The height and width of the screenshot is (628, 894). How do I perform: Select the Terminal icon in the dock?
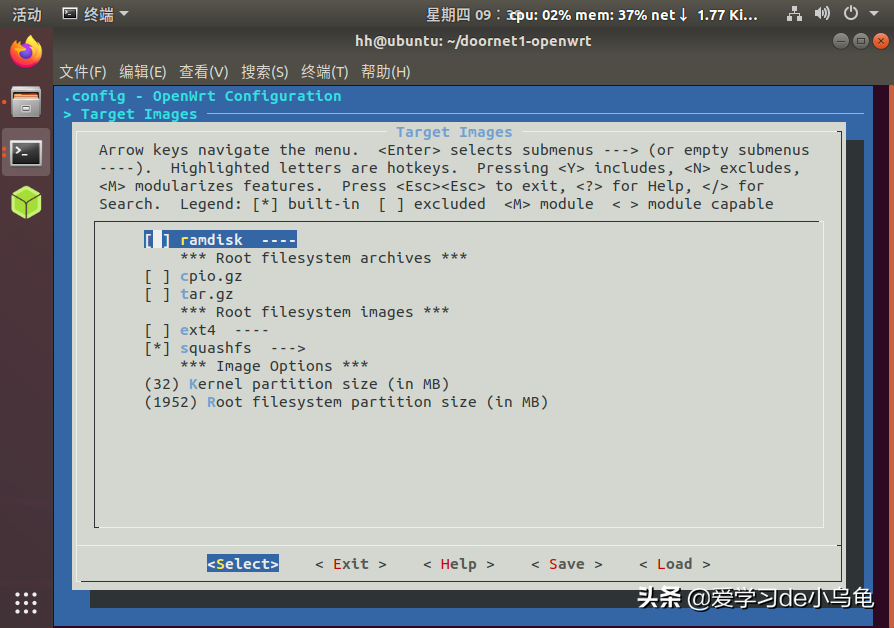pyautogui.click(x=26, y=154)
